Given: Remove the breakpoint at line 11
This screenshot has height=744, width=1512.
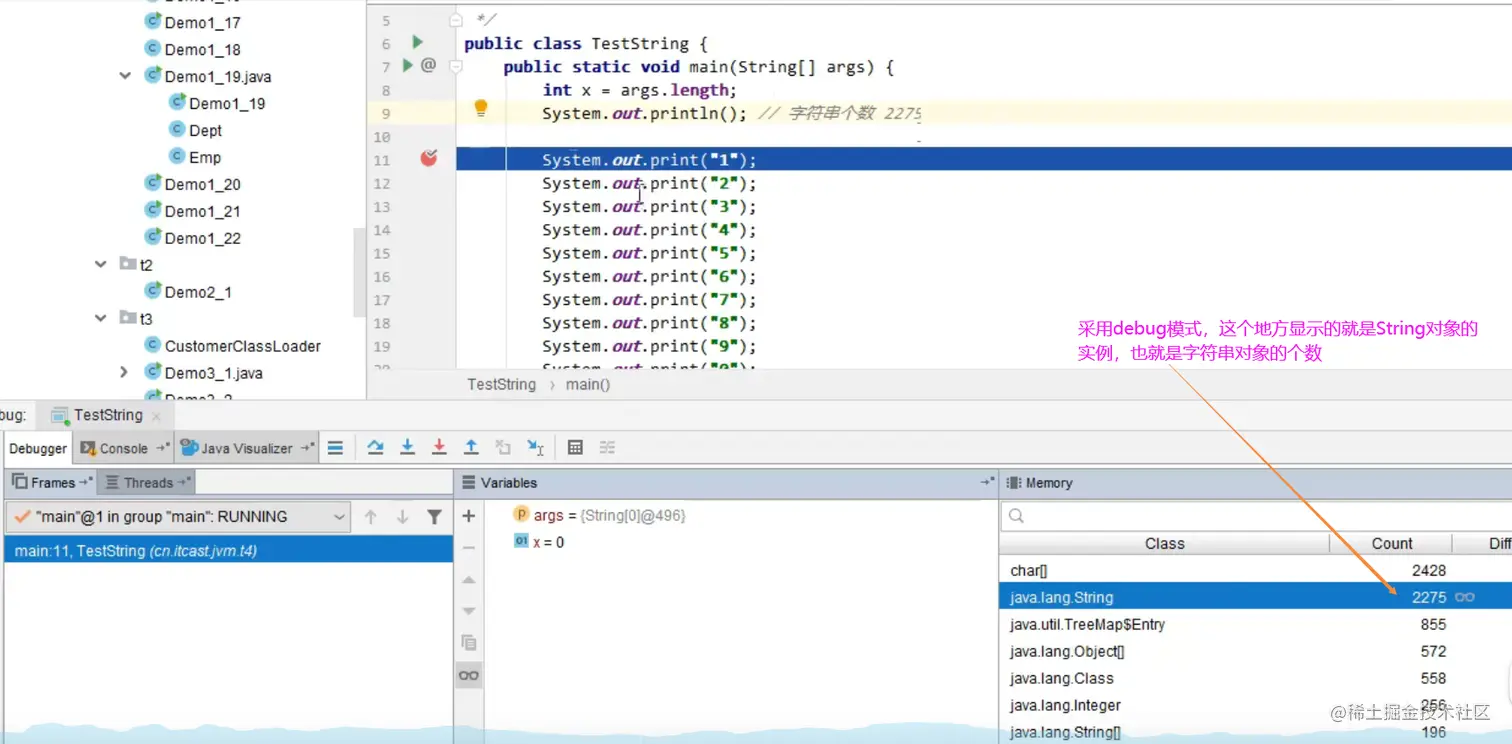Looking at the screenshot, I should click(x=429, y=157).
